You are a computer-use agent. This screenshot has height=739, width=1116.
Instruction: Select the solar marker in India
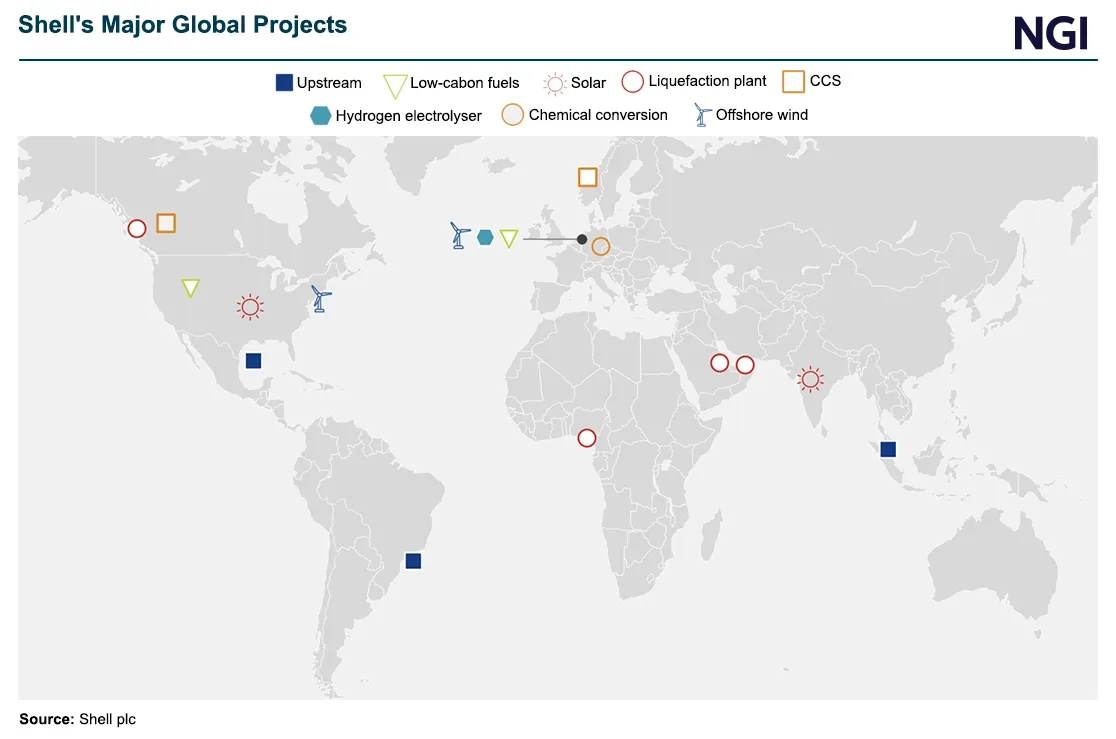pos(810,379)
